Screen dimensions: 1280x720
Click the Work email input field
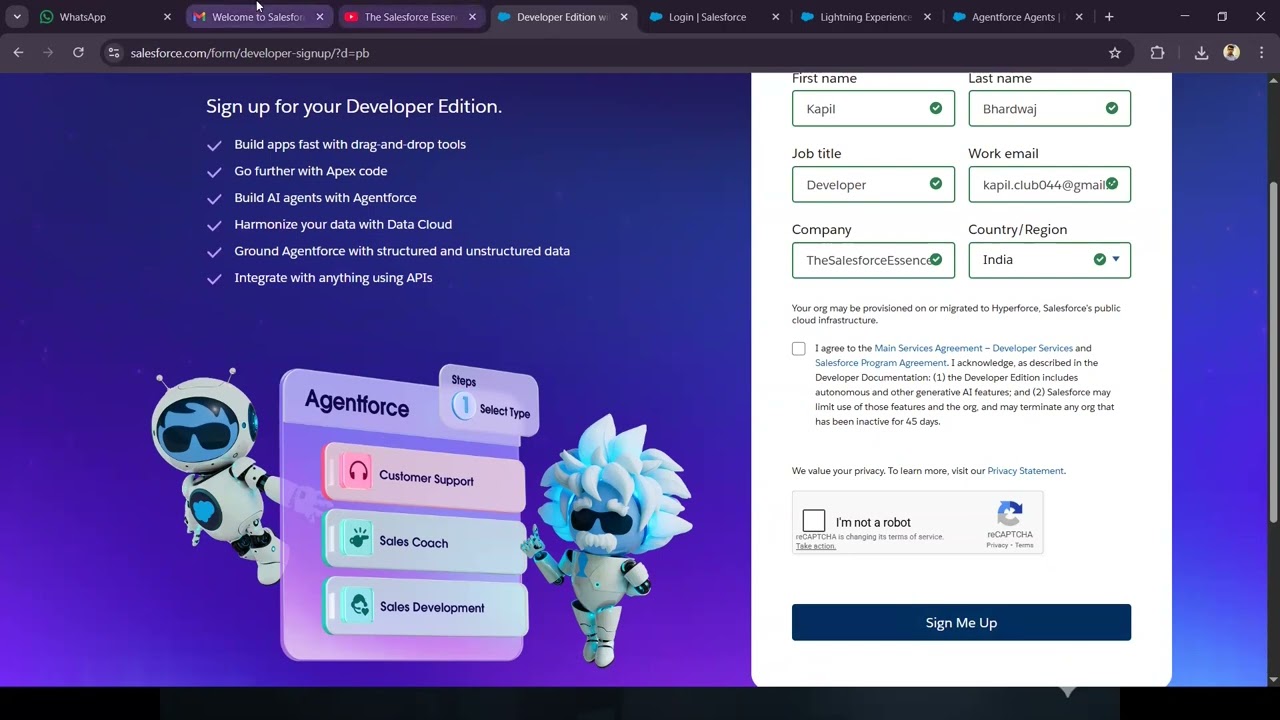(x=1049, y=184)
